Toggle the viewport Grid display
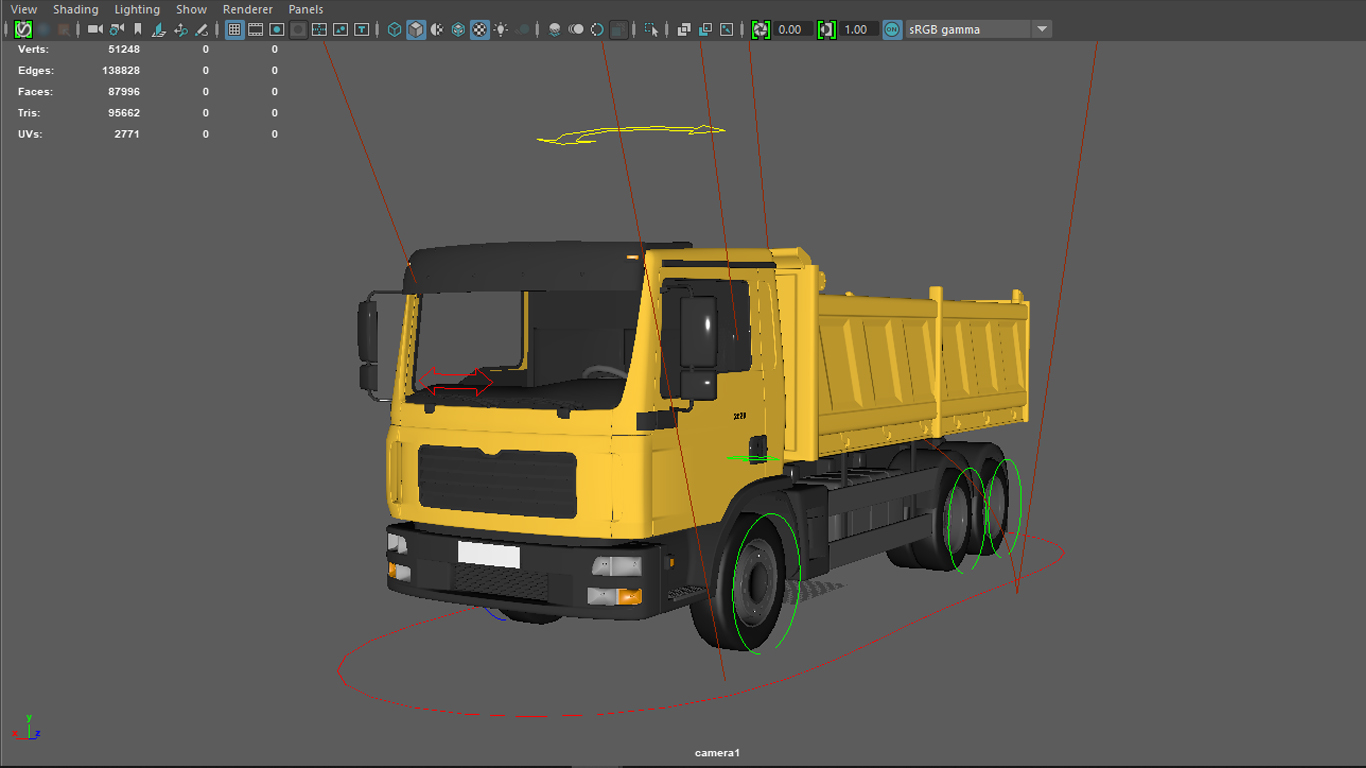This screenshot has width=1366, height=768. (234, 29)
